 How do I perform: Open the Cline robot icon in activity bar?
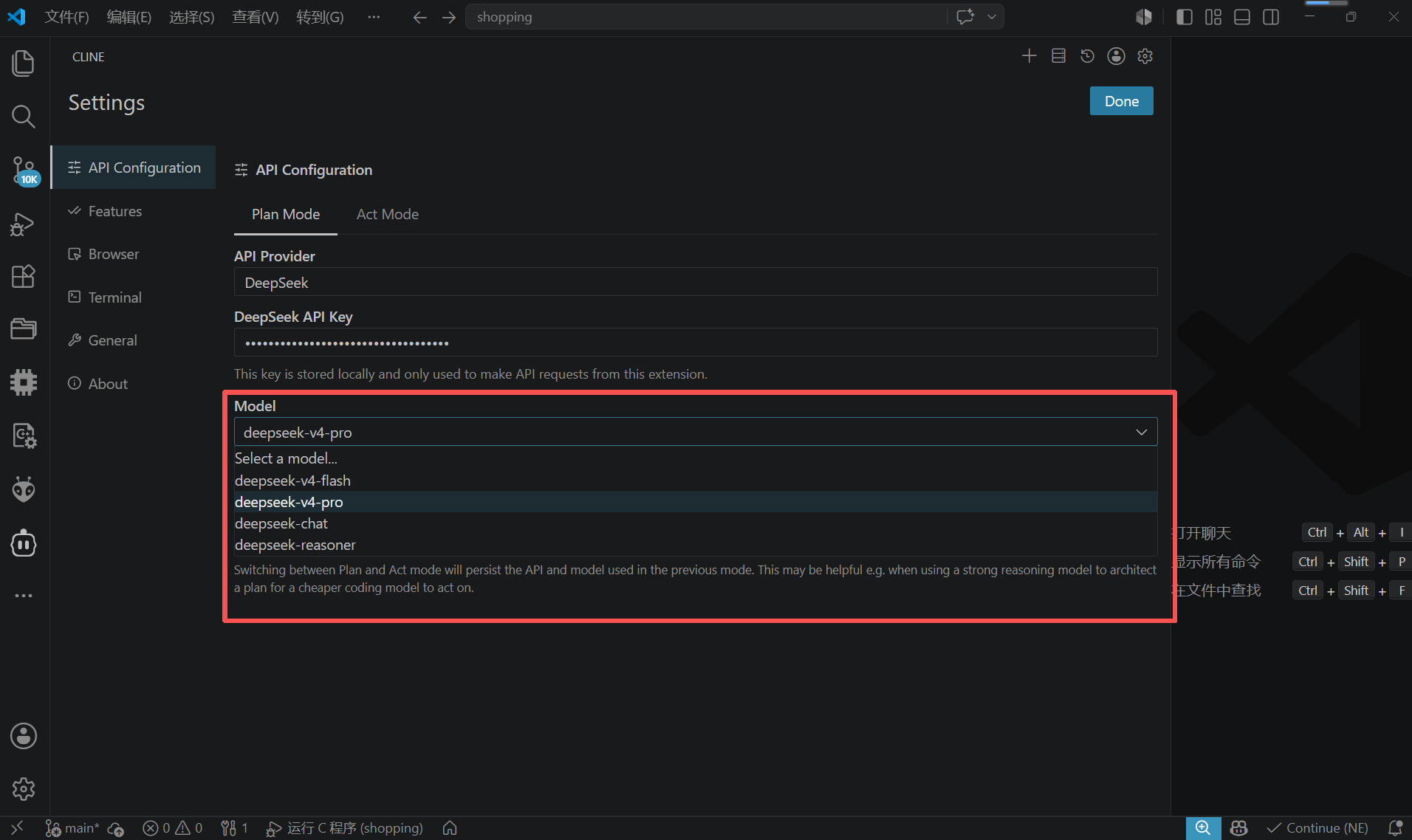(24, 543)
